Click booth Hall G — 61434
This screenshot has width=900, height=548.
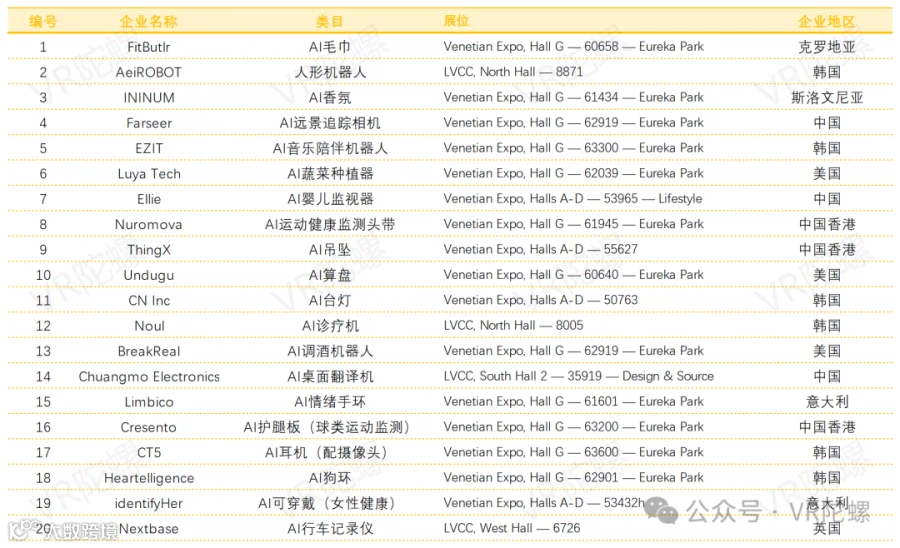574,97
